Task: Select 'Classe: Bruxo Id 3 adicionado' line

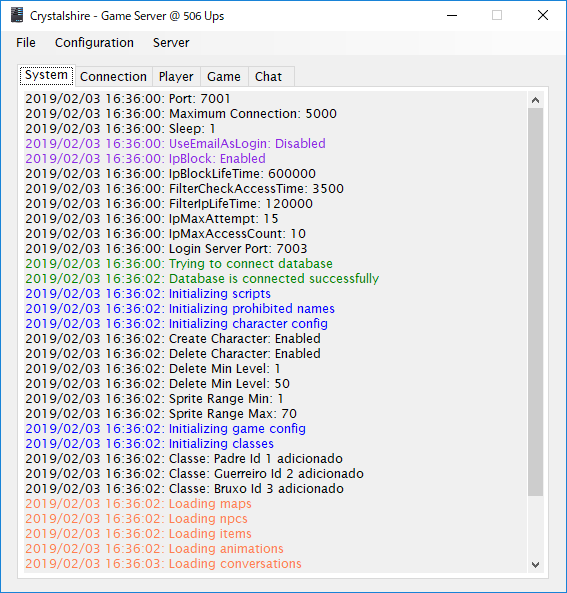Action: 184,489
